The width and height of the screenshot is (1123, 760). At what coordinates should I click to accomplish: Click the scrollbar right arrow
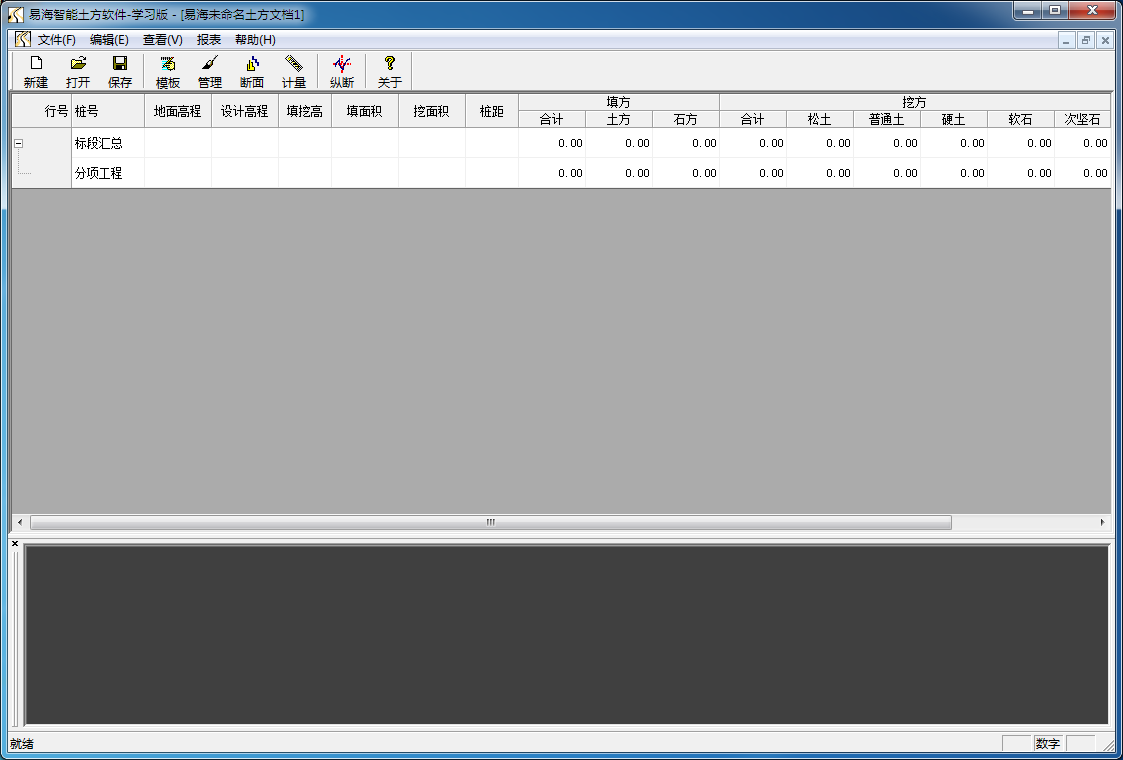[1102, 522]
